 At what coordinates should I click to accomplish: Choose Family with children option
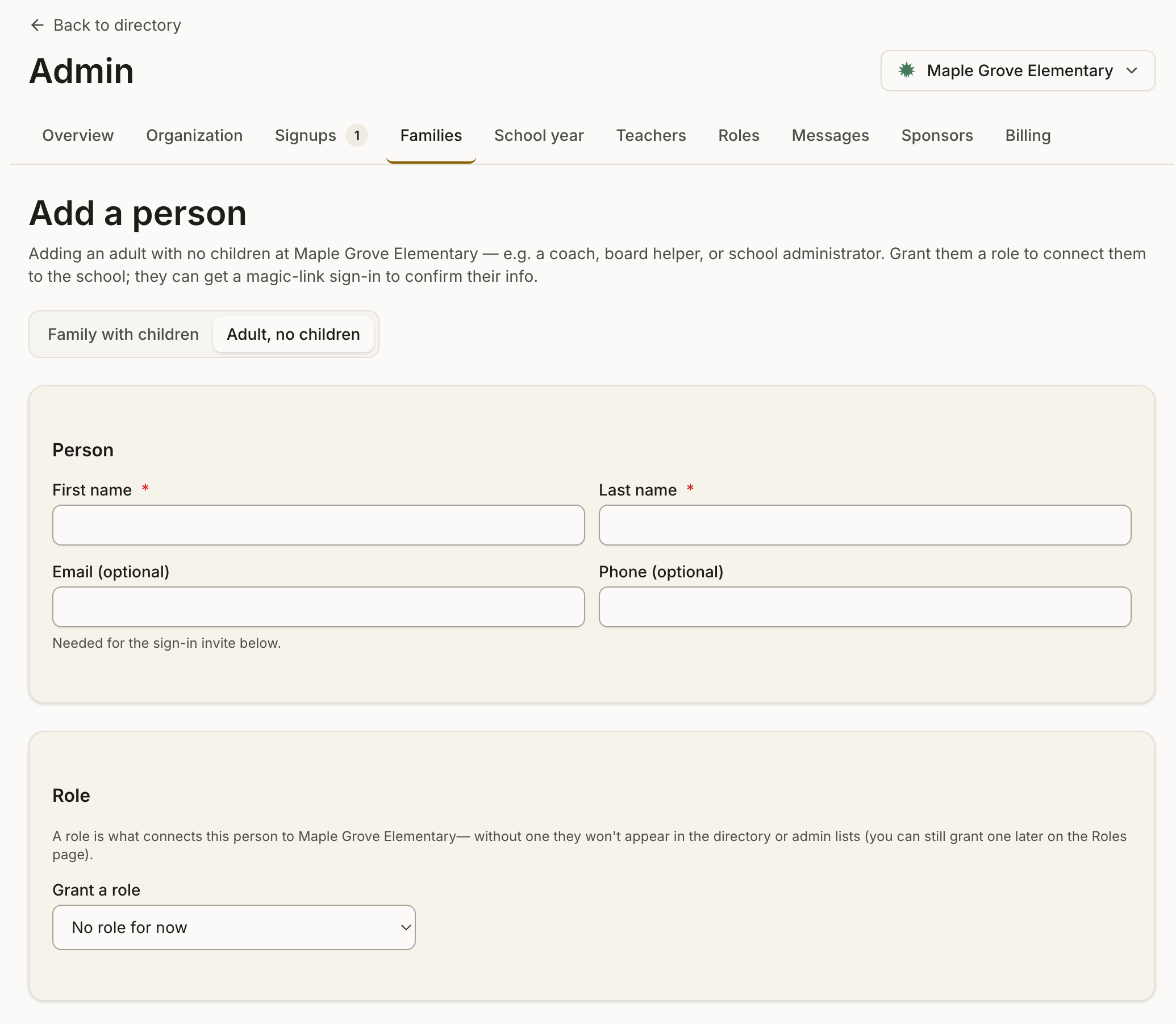click(123, 334)
